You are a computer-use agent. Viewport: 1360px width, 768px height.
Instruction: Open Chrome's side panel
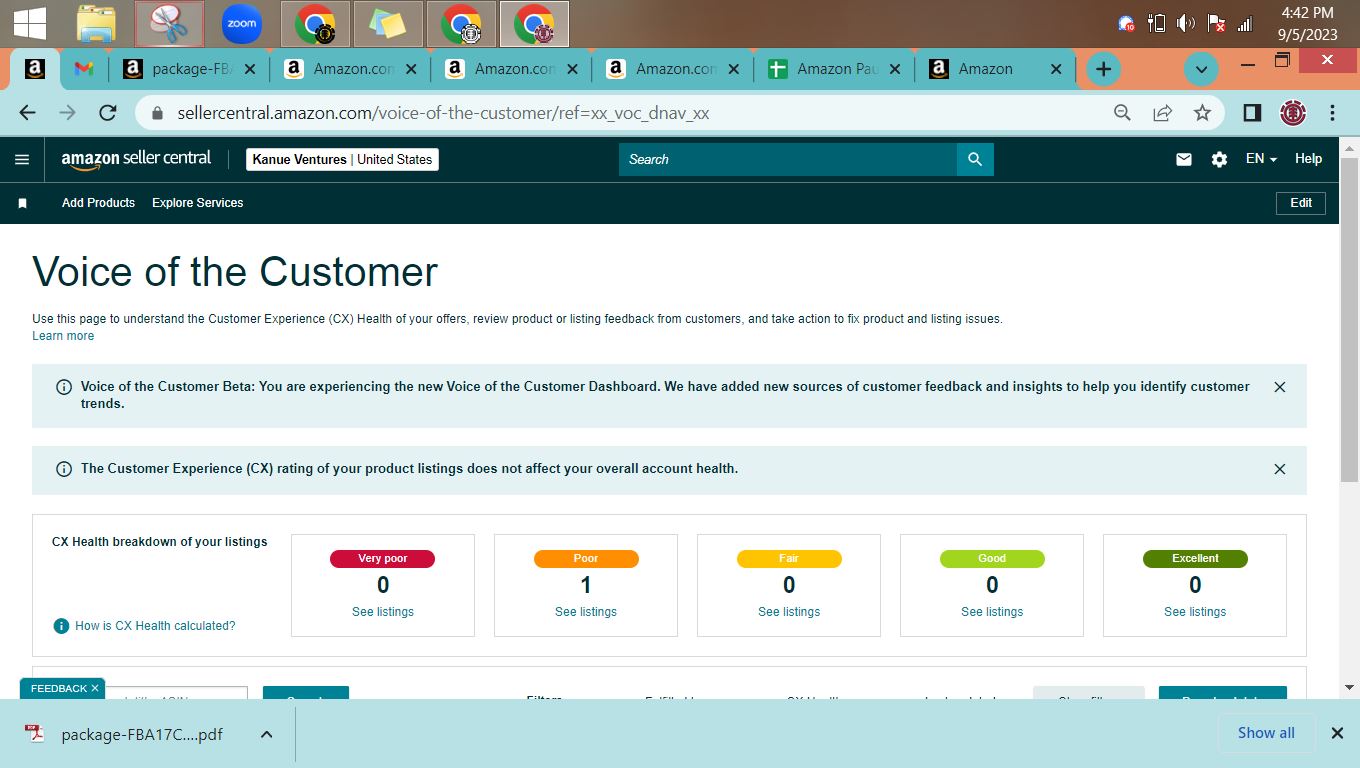(x=1252, y=113)
